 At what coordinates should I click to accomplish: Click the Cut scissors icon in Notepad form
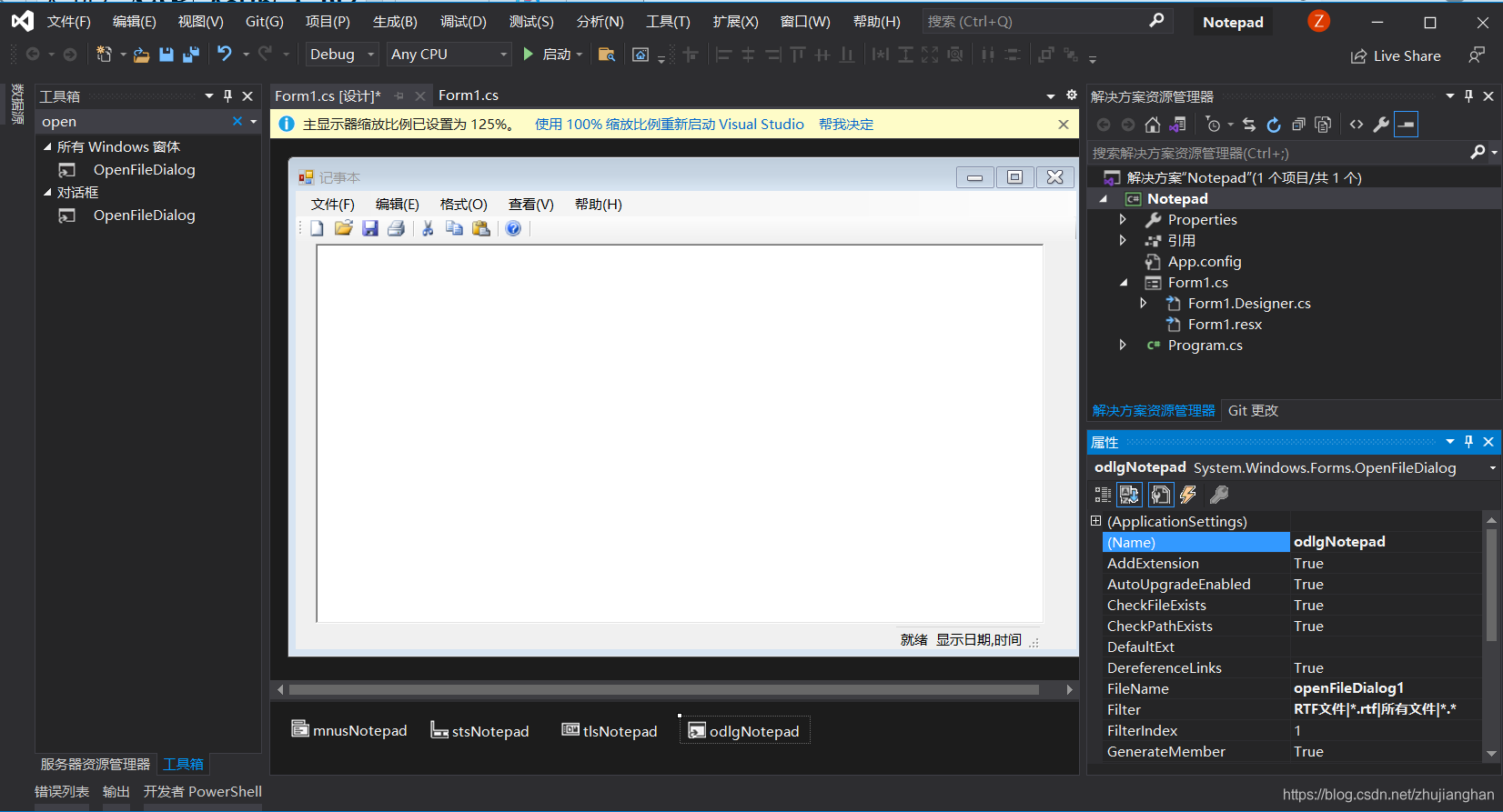(x=428, y=228)
